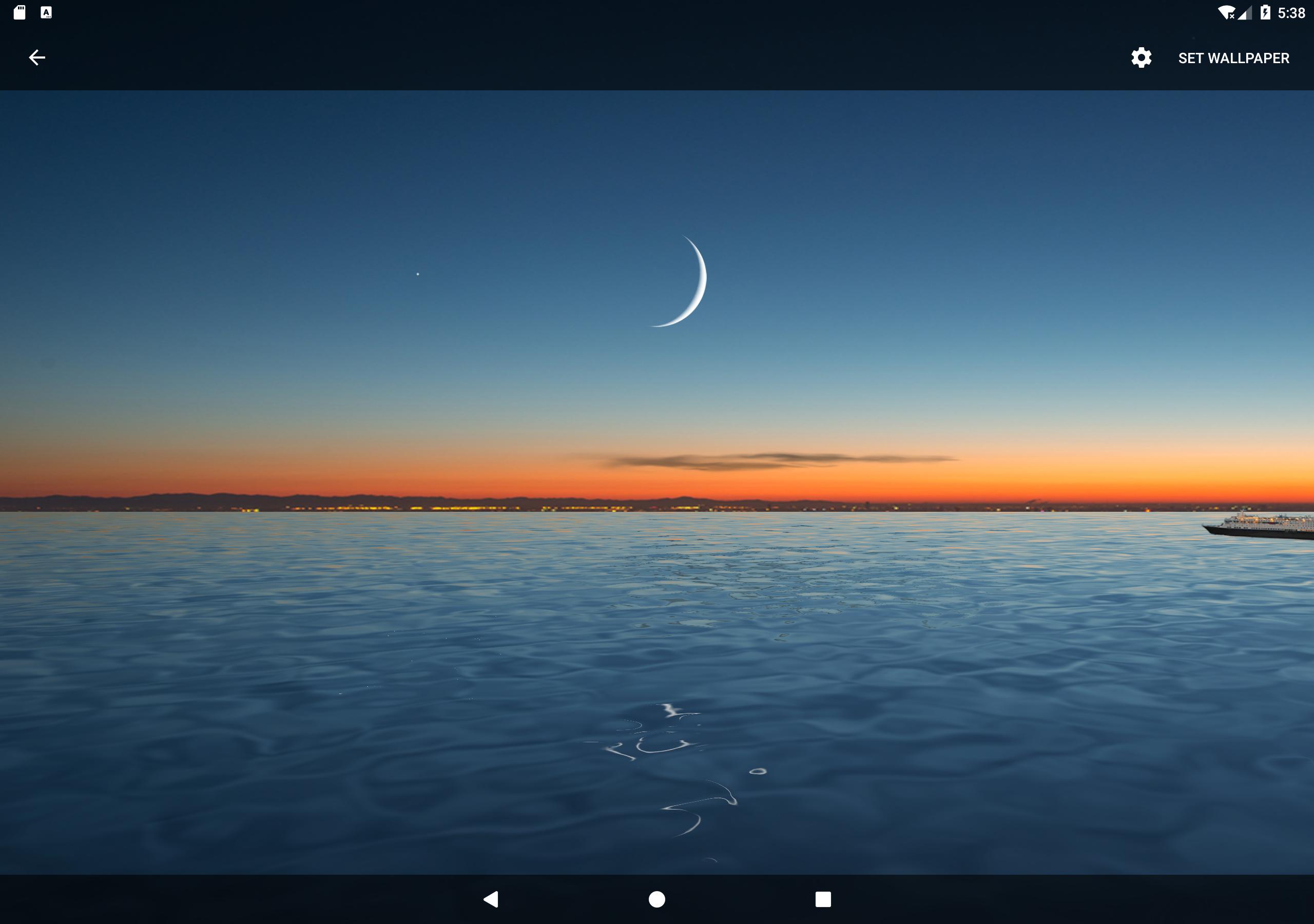Tap the battery charging status icon
This screenshot has width=1314, height=924.
point(1265,13)
